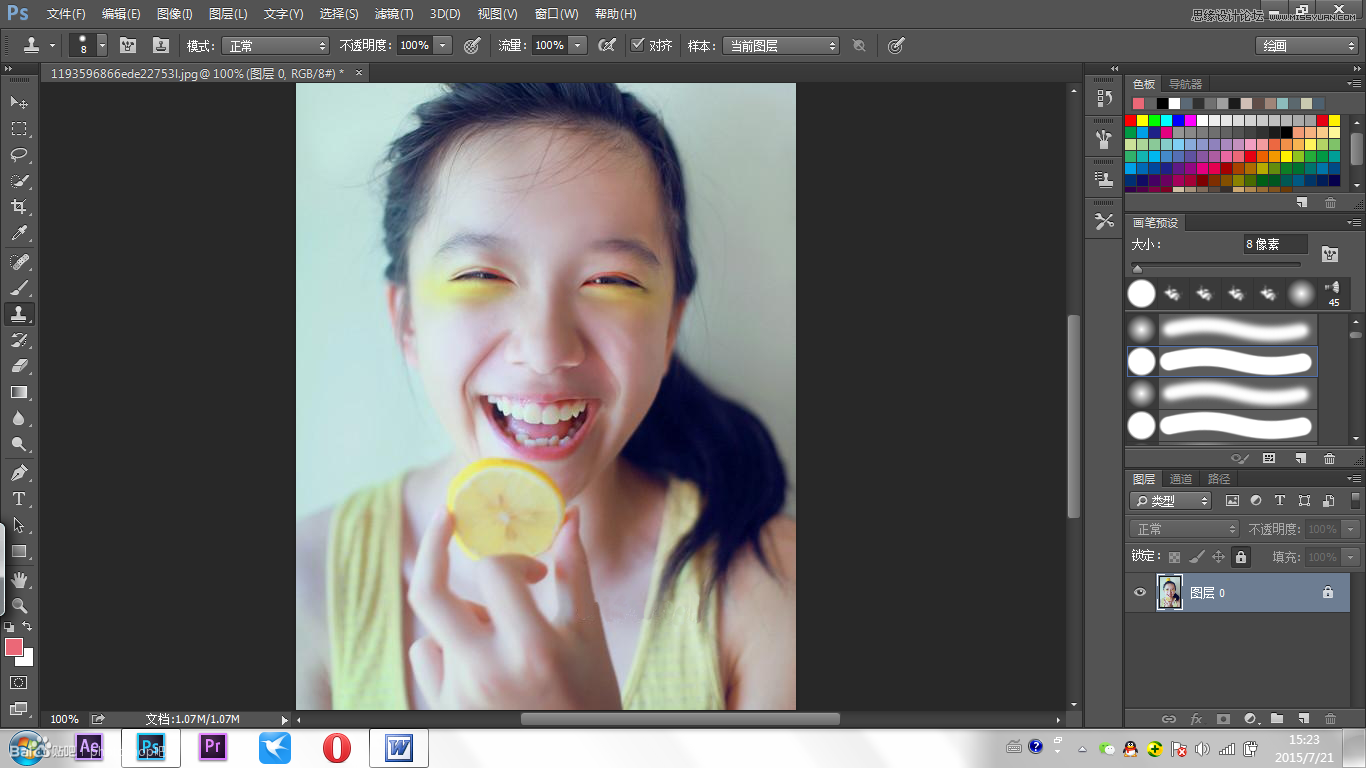1366x768 pixels.
Task: Open the 绘画 workspace dropdown
Action: (x=1306, y=46)
